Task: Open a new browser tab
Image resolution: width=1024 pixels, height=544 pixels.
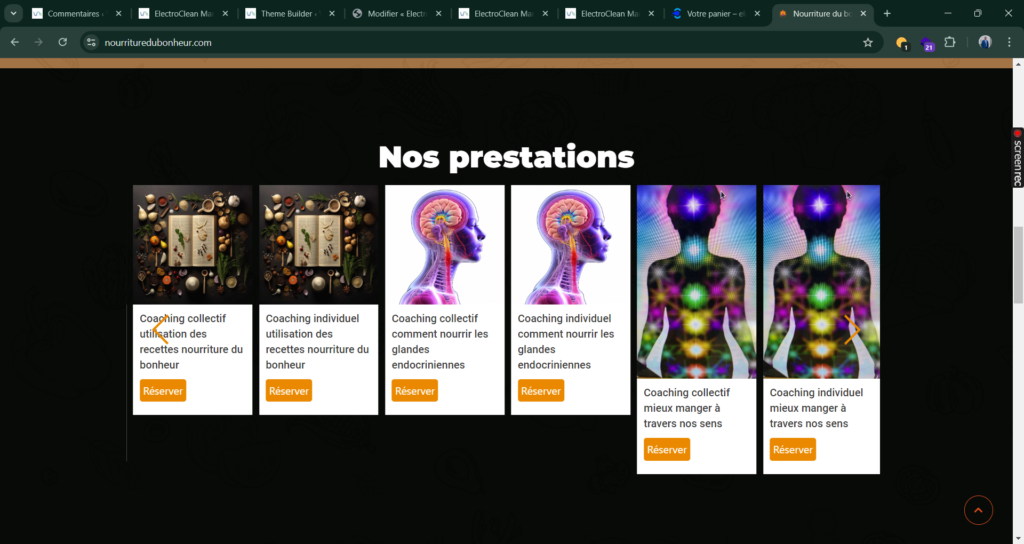Action: click(887, 13)
